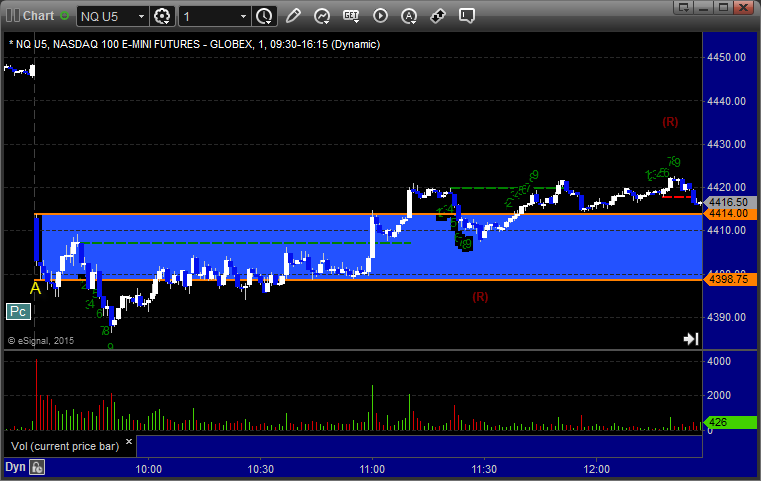The height and width of the screenshot is (481, 761).
Task: Click the 12:00 time axis label
Action: 596,469
